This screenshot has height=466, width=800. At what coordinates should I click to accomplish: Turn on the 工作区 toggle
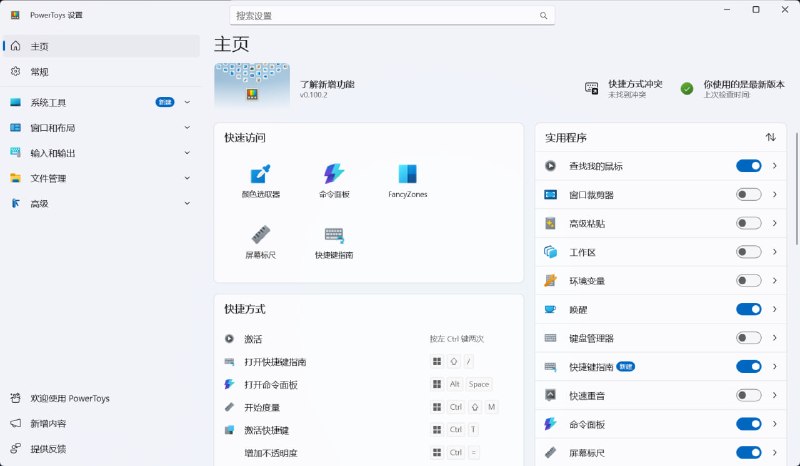click(x=748, y=252)
